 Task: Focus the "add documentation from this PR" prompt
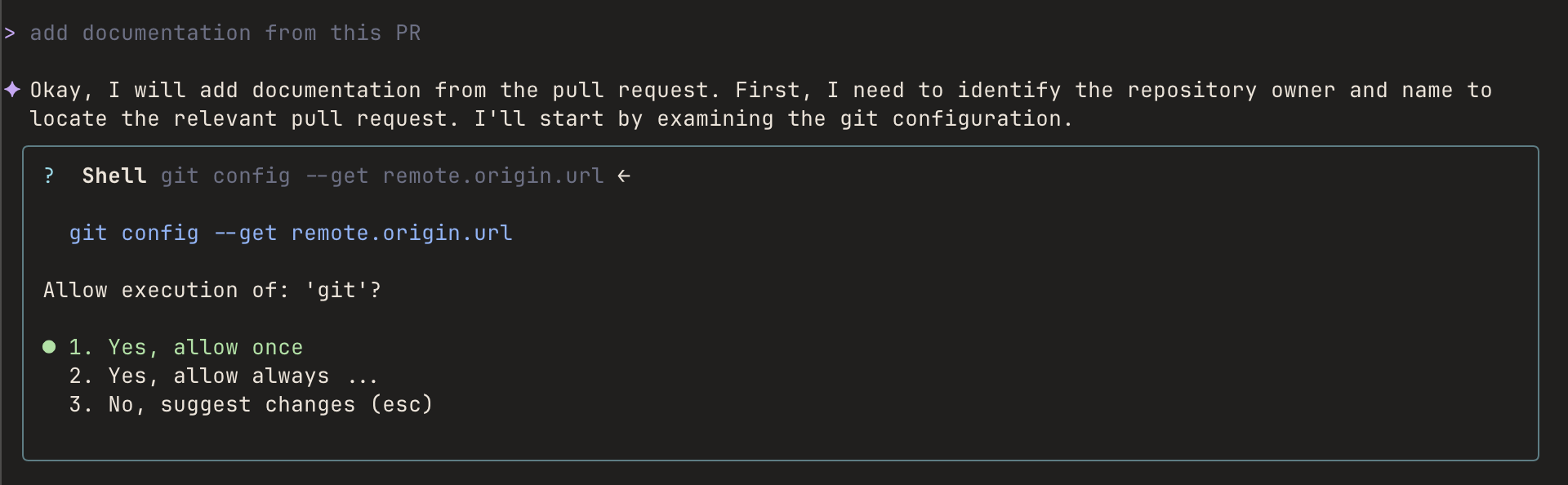click(x=225, y=33)
